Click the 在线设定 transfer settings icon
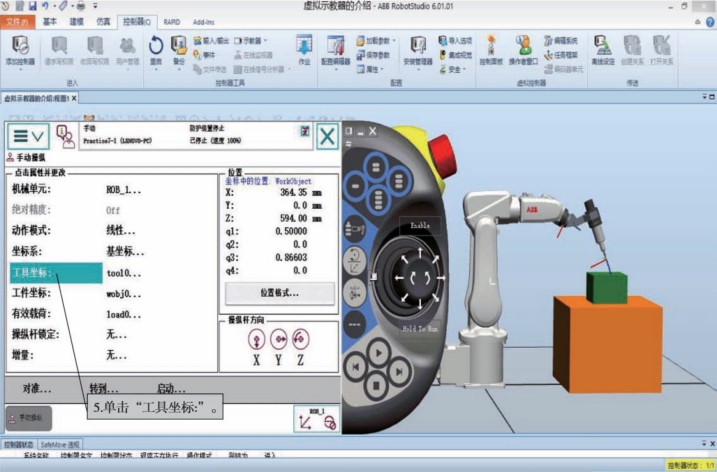The height and width of the screenshot is (472, 717). [603, 46]
